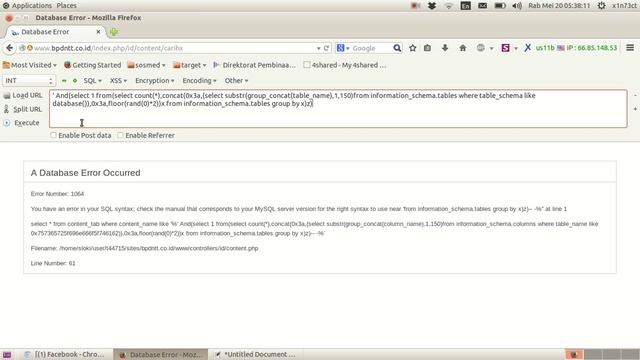Go to the home page icon

click(x=463, y=48)
